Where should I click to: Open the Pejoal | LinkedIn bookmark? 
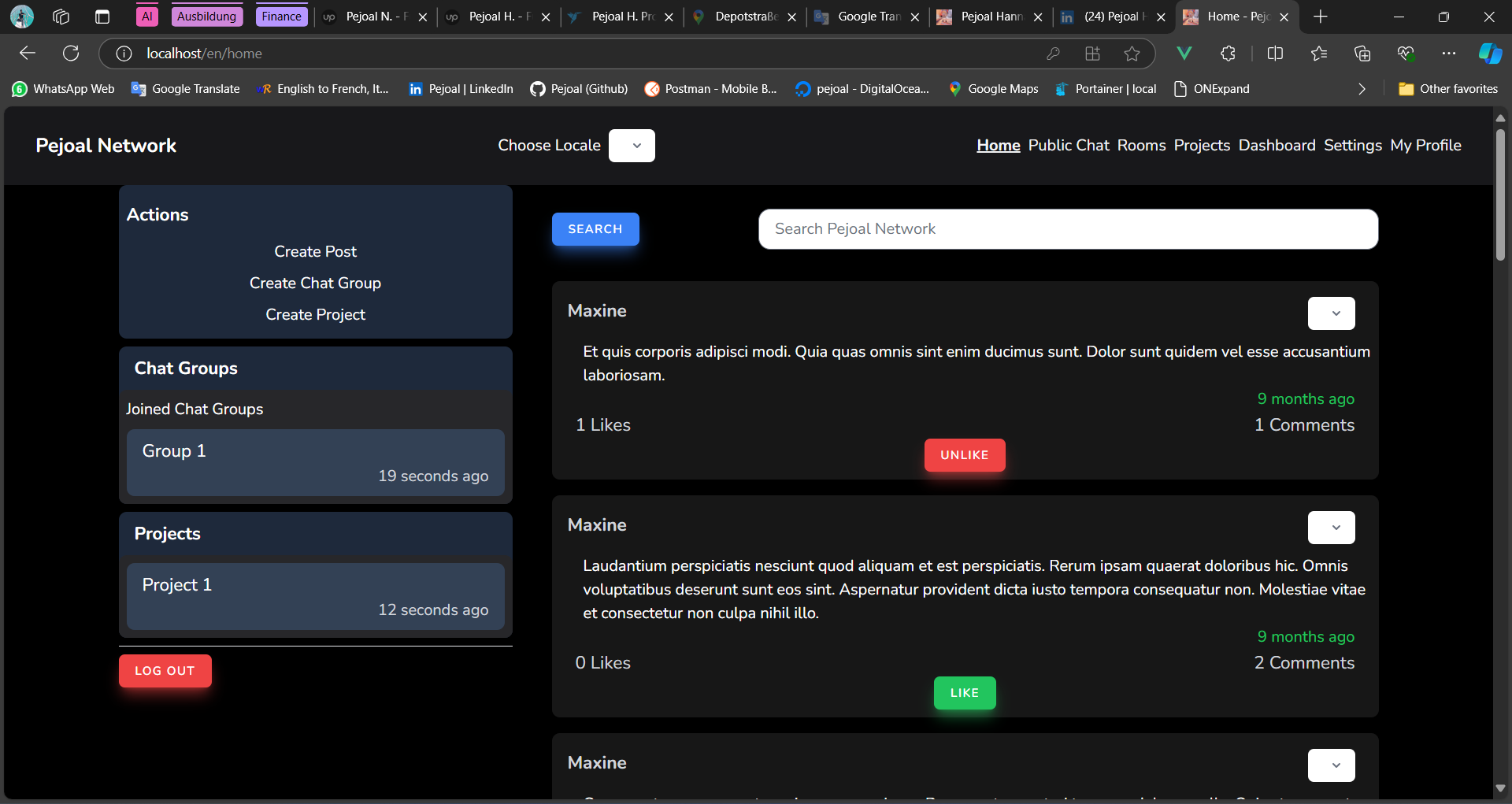pyautogui.click(x=461, y=89)
